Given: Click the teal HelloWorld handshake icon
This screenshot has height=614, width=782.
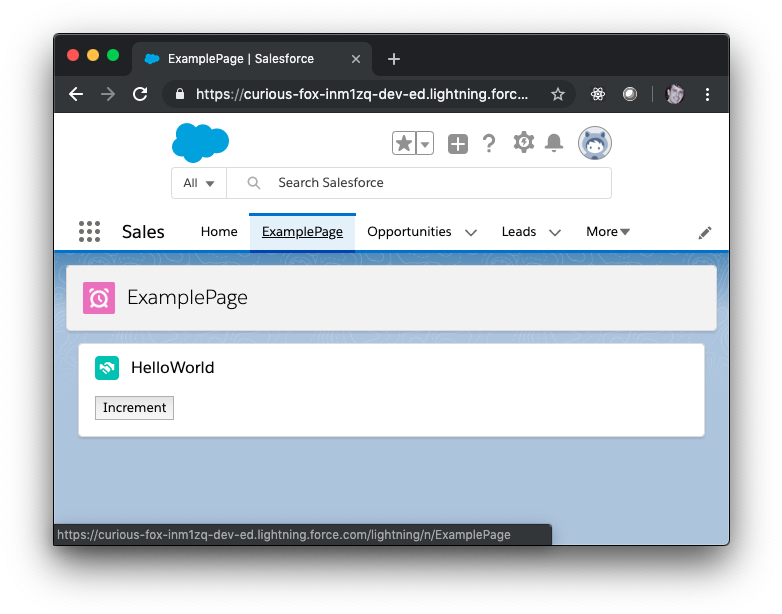Looking at the screenshot, I should tap(107, 368).
